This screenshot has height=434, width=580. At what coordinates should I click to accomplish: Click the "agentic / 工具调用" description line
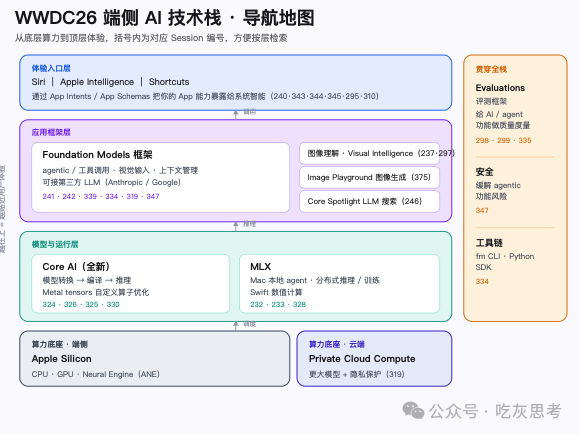click(x=120, y=170)
